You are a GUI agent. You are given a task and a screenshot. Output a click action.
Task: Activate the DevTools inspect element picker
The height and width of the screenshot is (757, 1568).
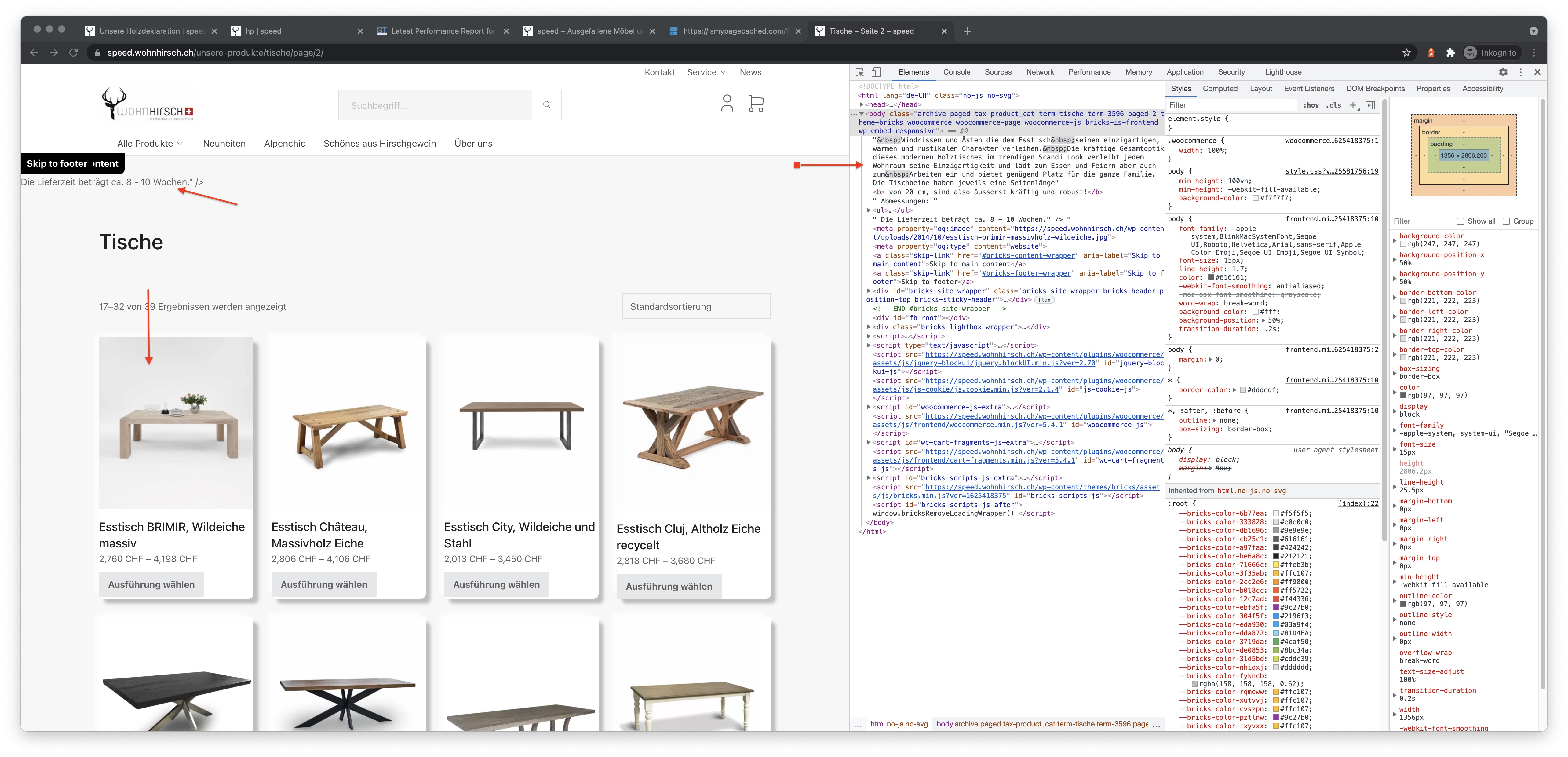[859, 72]
